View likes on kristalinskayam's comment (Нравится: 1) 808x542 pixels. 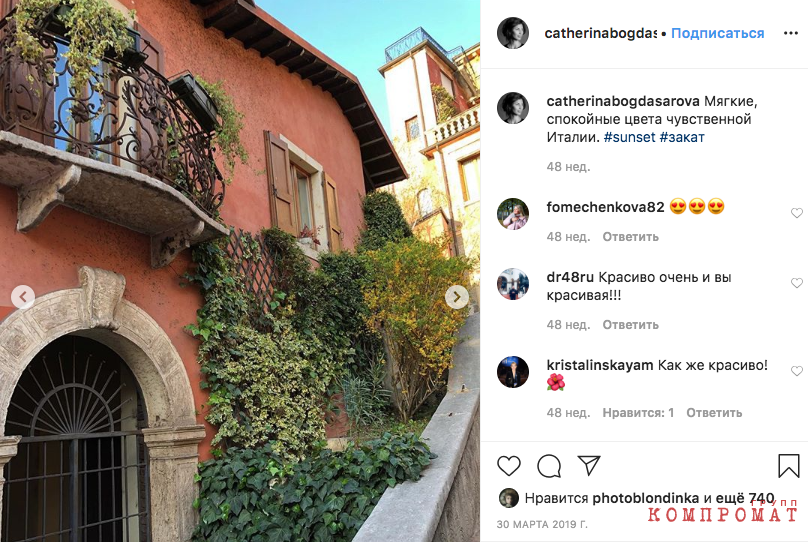pos(638,413)
